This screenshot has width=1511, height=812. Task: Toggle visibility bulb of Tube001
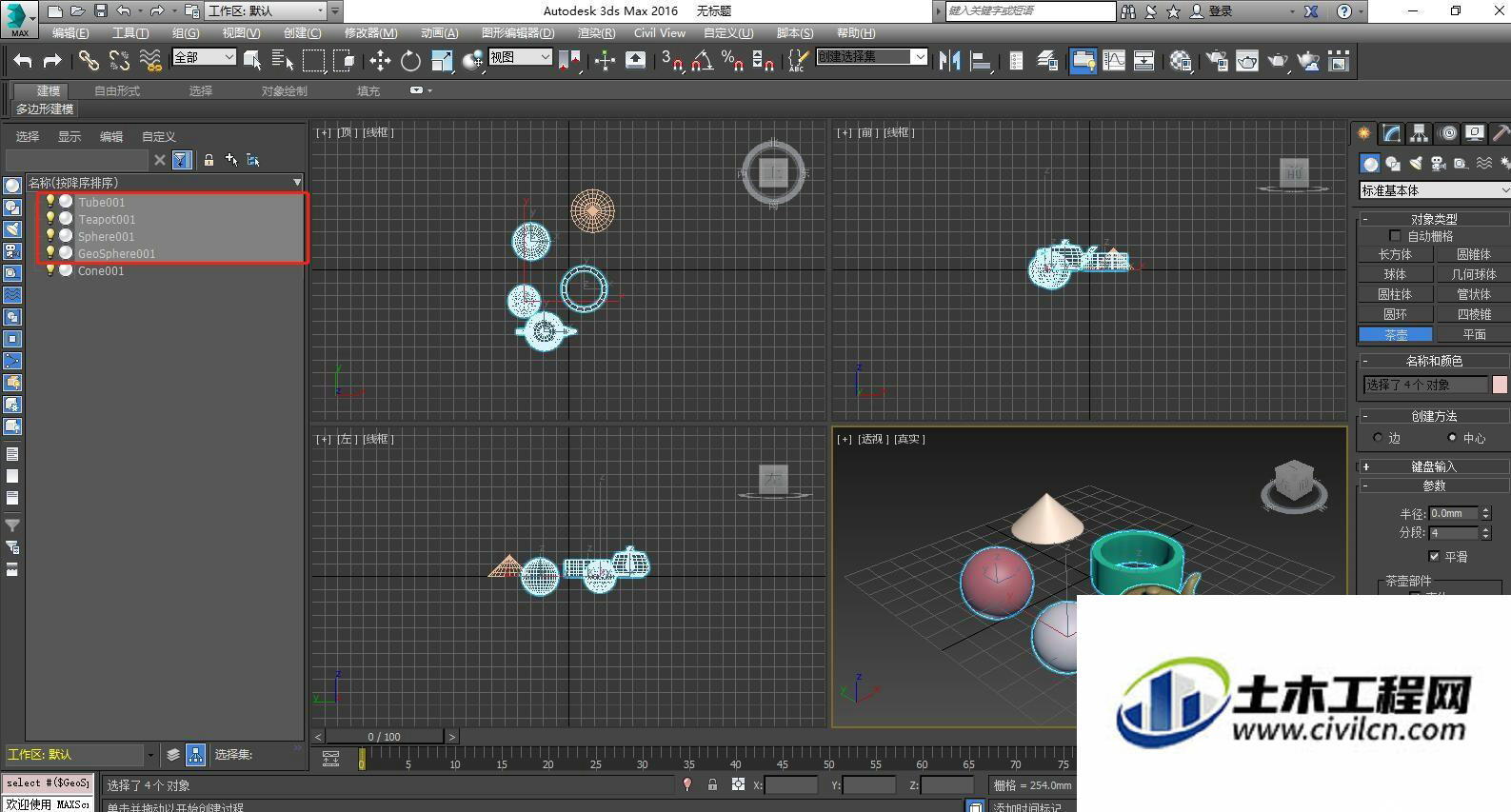click(x=50, y=202)
